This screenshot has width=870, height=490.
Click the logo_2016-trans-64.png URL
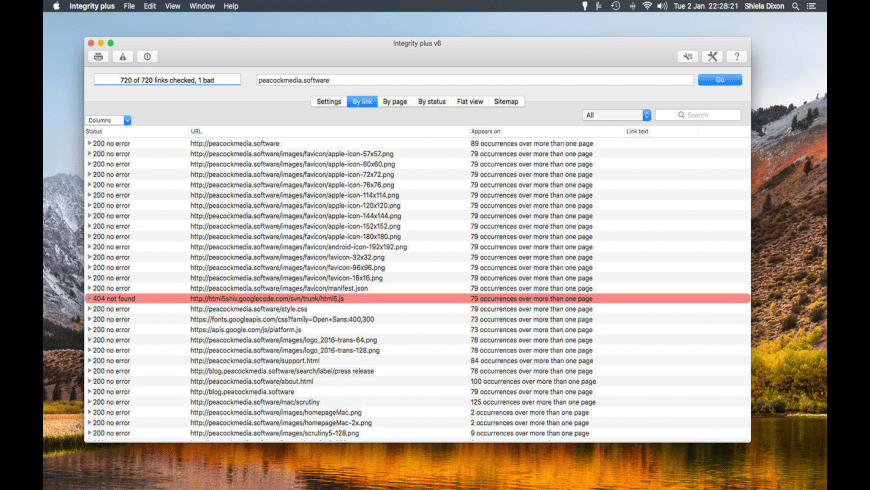click(x=284, y=340)
